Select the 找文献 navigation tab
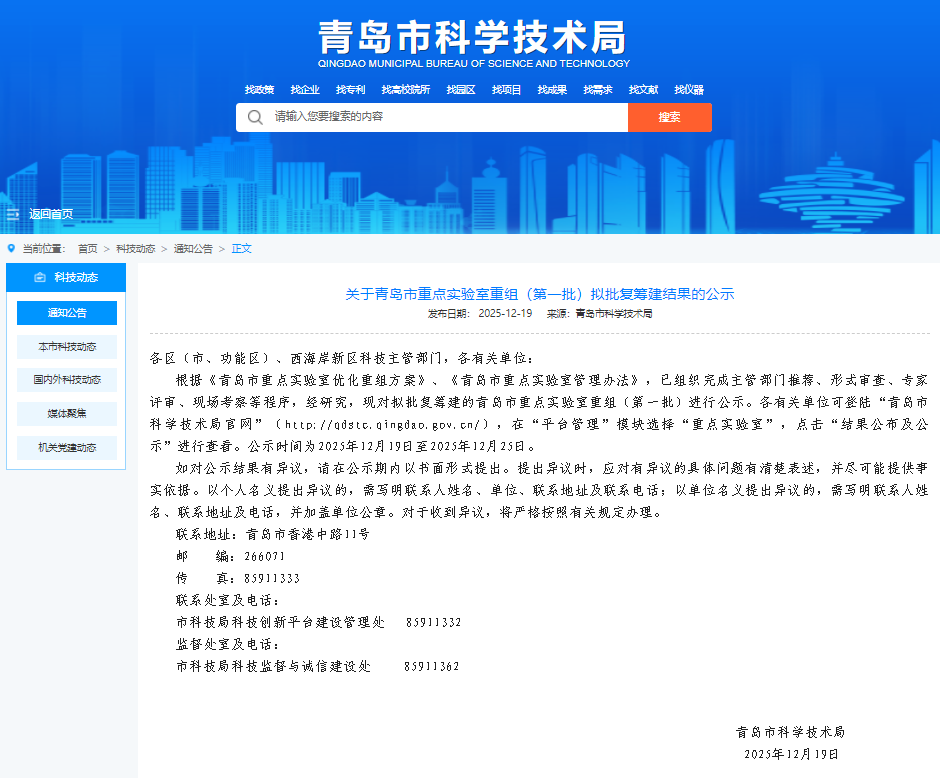 click(x=644, y=89)
